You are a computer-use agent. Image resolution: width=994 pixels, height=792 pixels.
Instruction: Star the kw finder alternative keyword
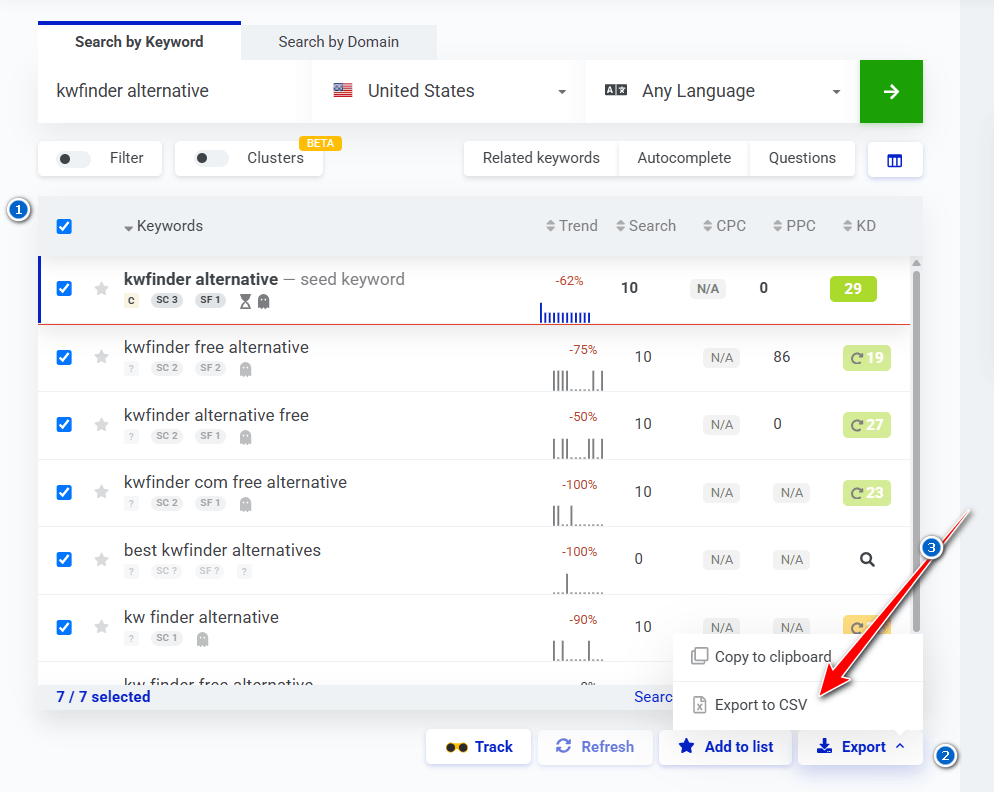click(101, 627)
